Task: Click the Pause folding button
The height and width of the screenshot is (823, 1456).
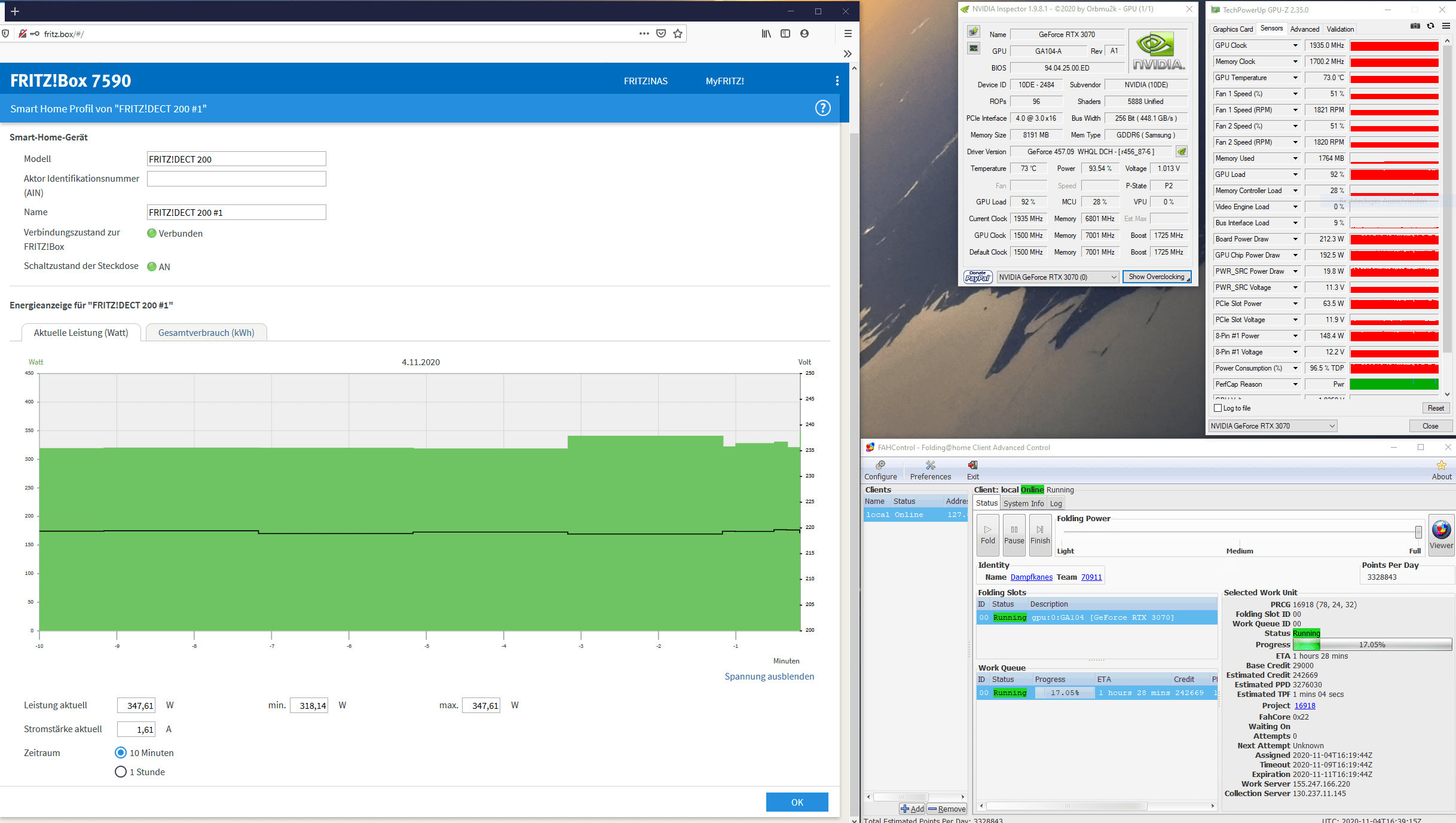Action: tap(1014, 535)
